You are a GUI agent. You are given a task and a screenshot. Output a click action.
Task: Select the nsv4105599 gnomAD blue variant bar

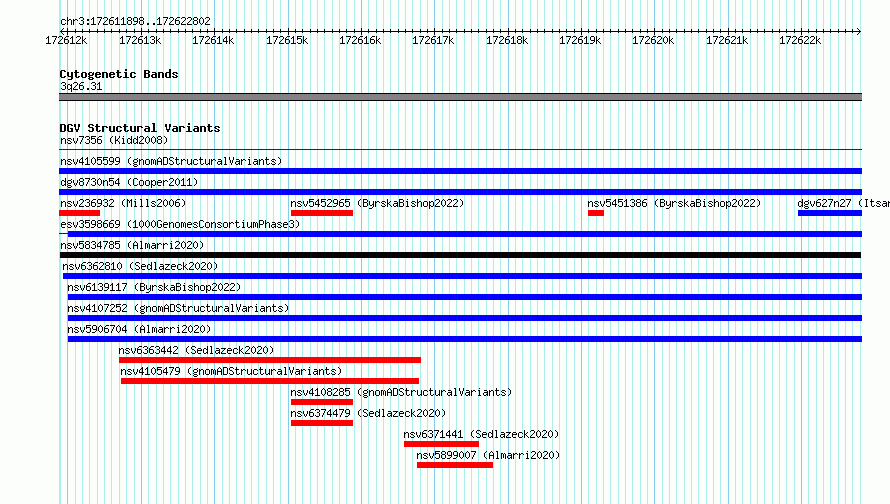460,171
